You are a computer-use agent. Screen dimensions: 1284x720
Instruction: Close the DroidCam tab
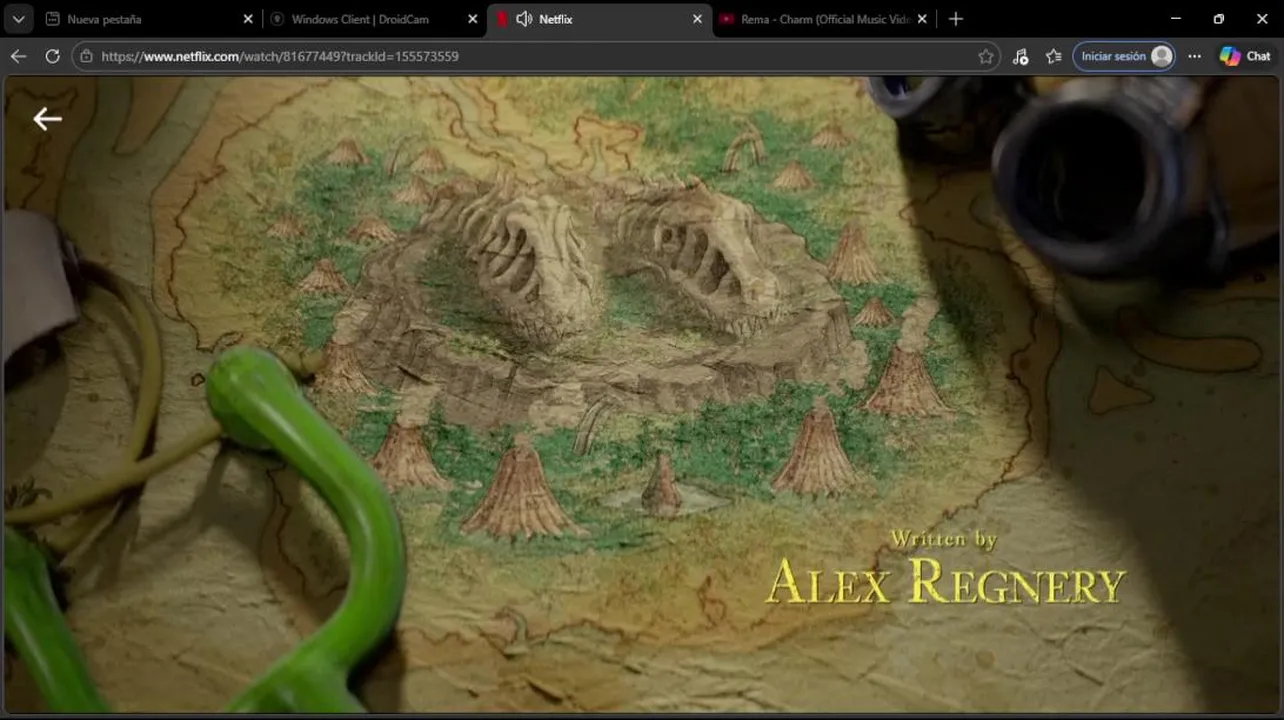click(x=472, y=19)
